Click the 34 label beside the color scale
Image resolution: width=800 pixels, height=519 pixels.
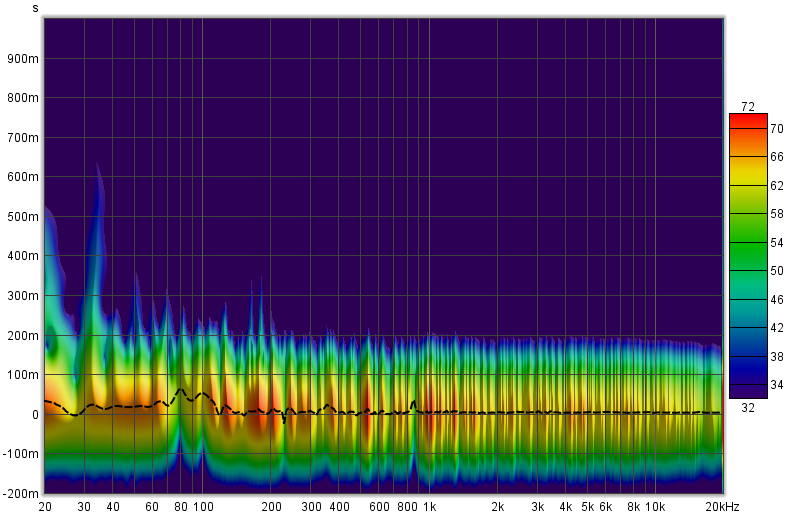pyautogui.click(x=777, y=385)
